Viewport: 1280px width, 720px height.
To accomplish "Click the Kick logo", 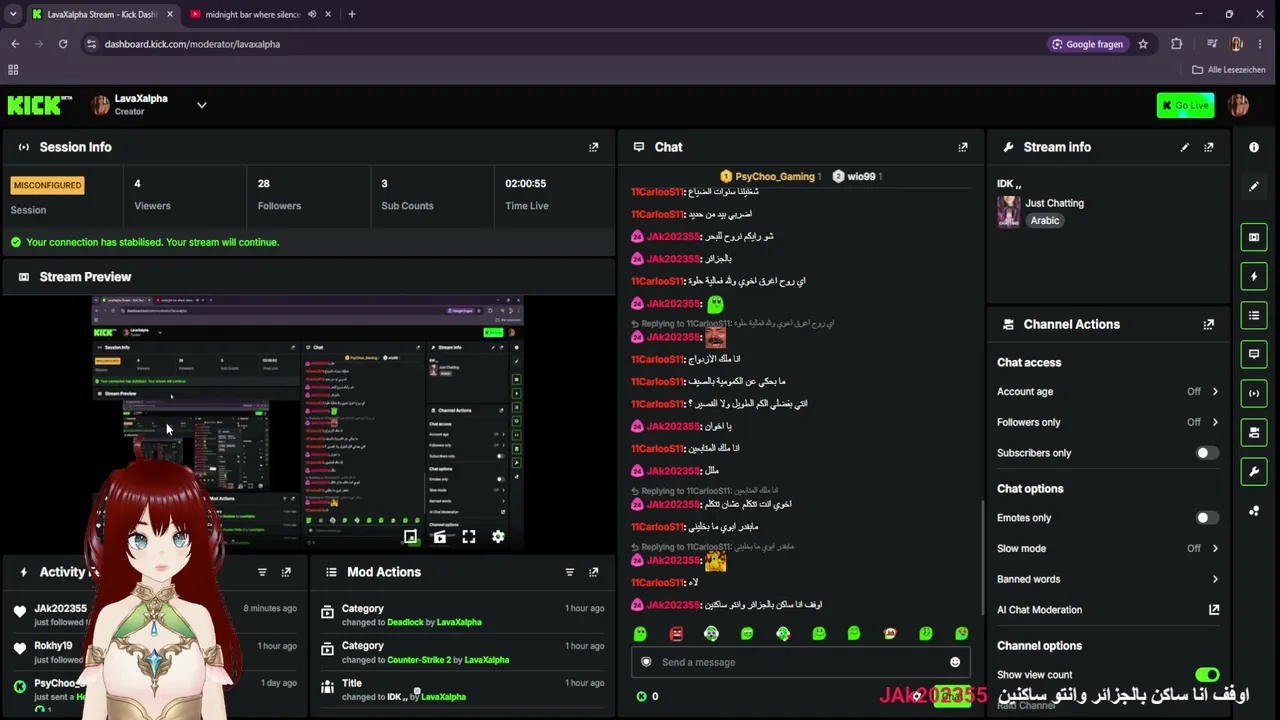I will pos(40,105).
